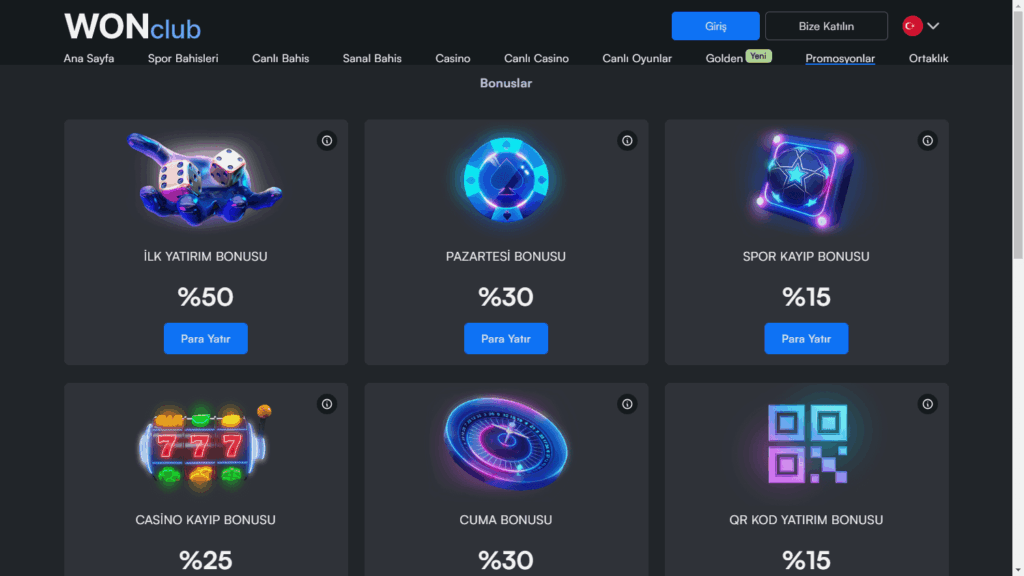Open the Promosyonlar tab
1024x576 pixels.
coord(840,58)
